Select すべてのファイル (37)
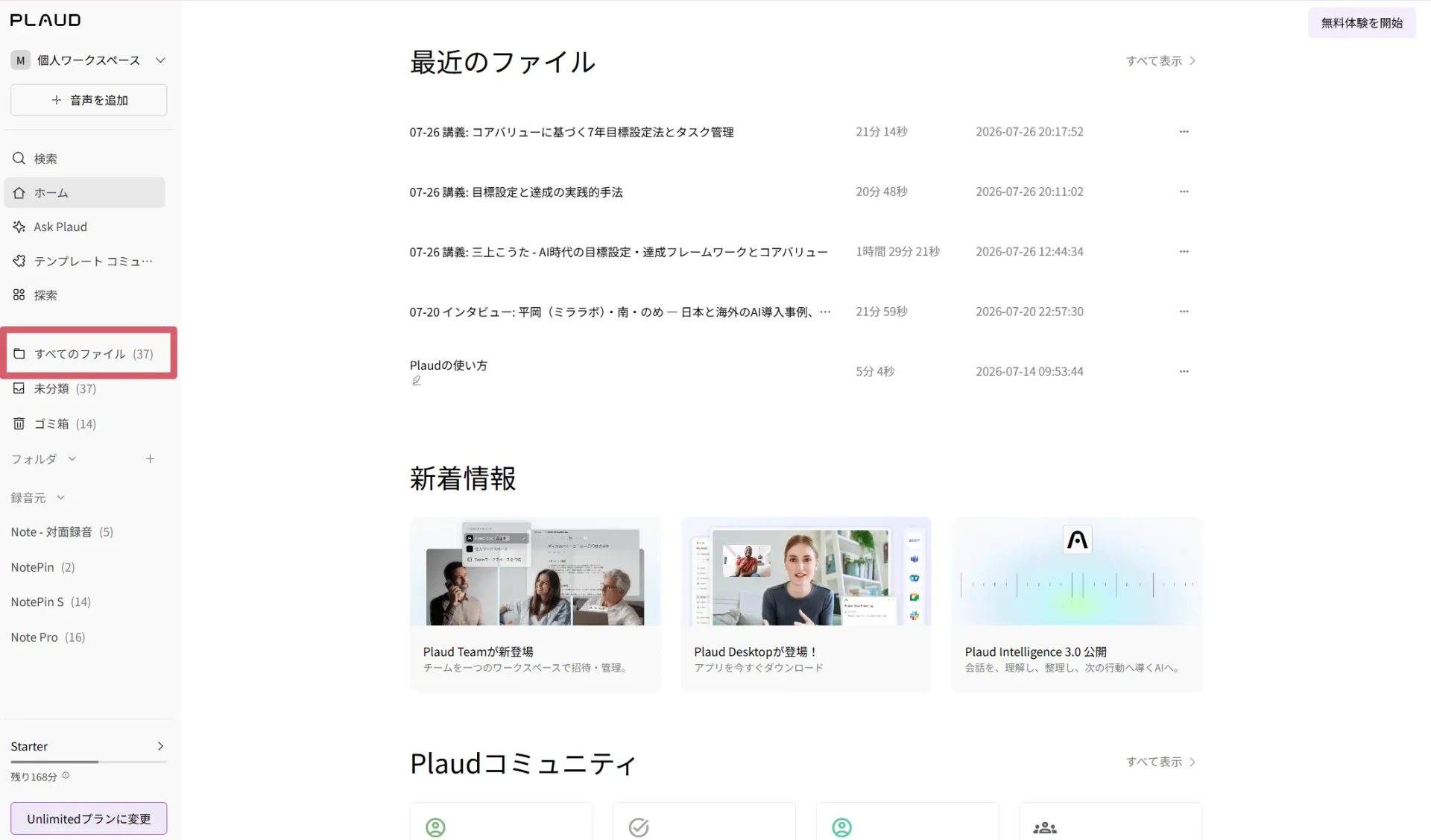 click(89, 353)
